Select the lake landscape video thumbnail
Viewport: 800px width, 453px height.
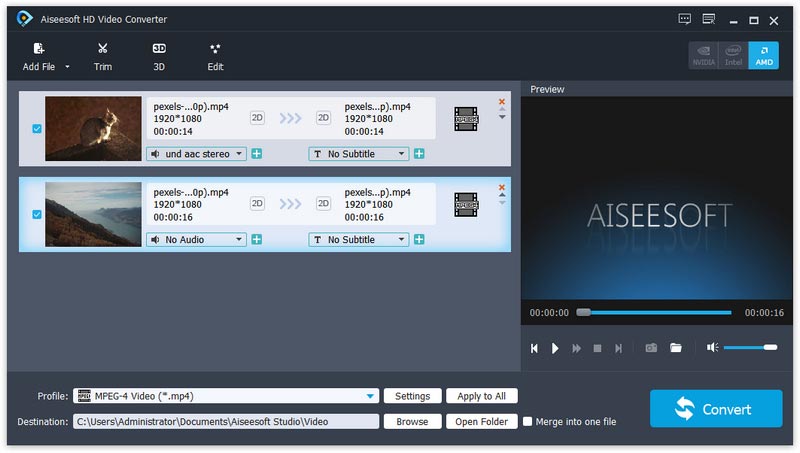[x=93, y=214]
